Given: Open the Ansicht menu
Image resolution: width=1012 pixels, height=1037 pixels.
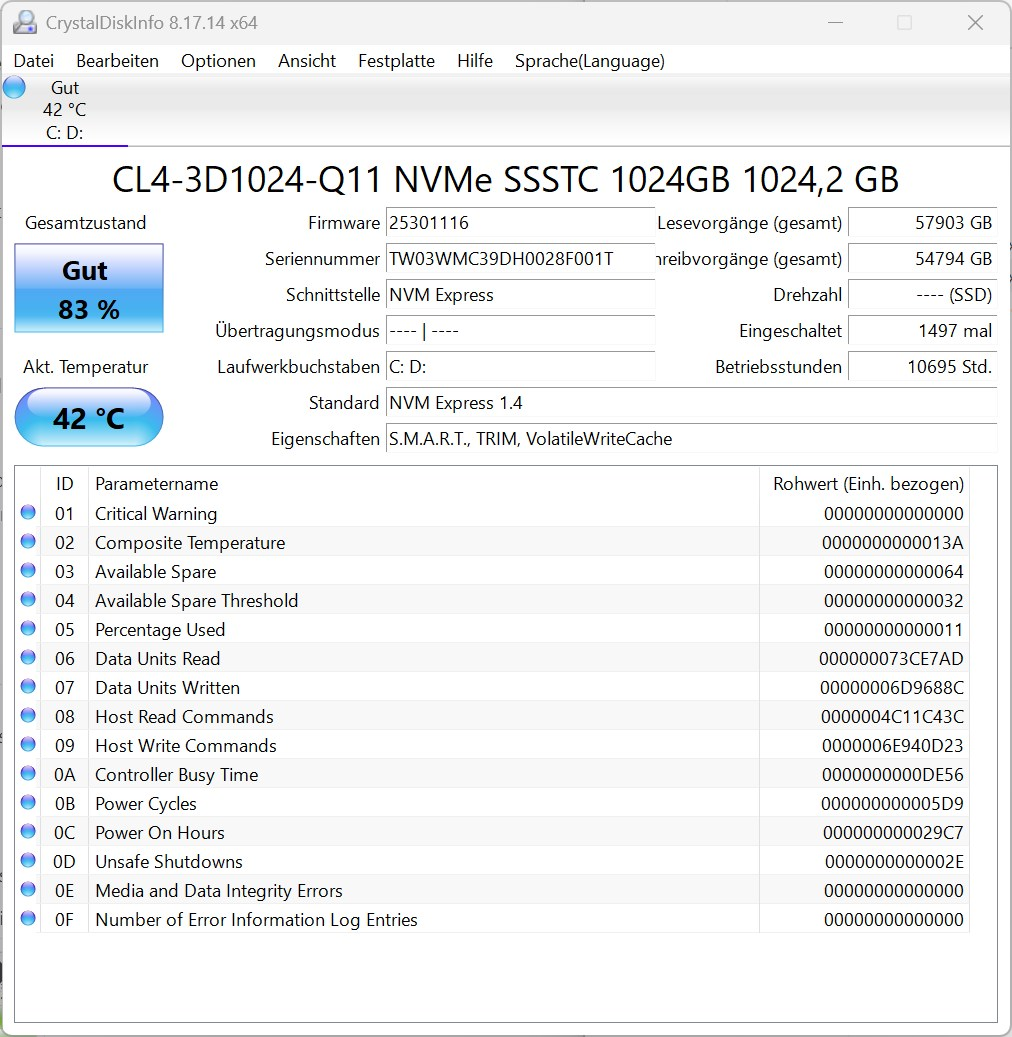Looking at the screenshot, I should coord(307,61).
